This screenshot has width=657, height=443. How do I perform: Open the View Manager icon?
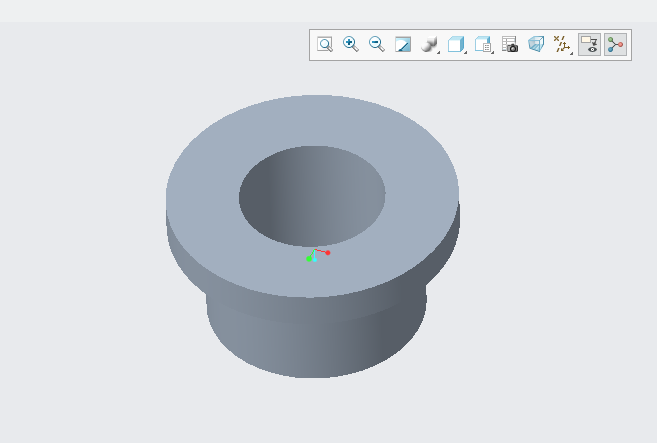pyautogui.click(x=483, y=44)
